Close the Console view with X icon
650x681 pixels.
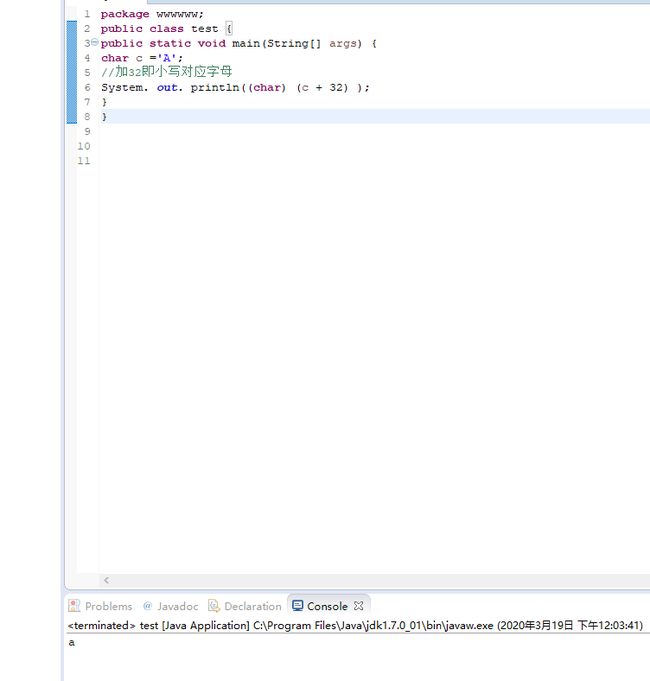click(359, 605)
